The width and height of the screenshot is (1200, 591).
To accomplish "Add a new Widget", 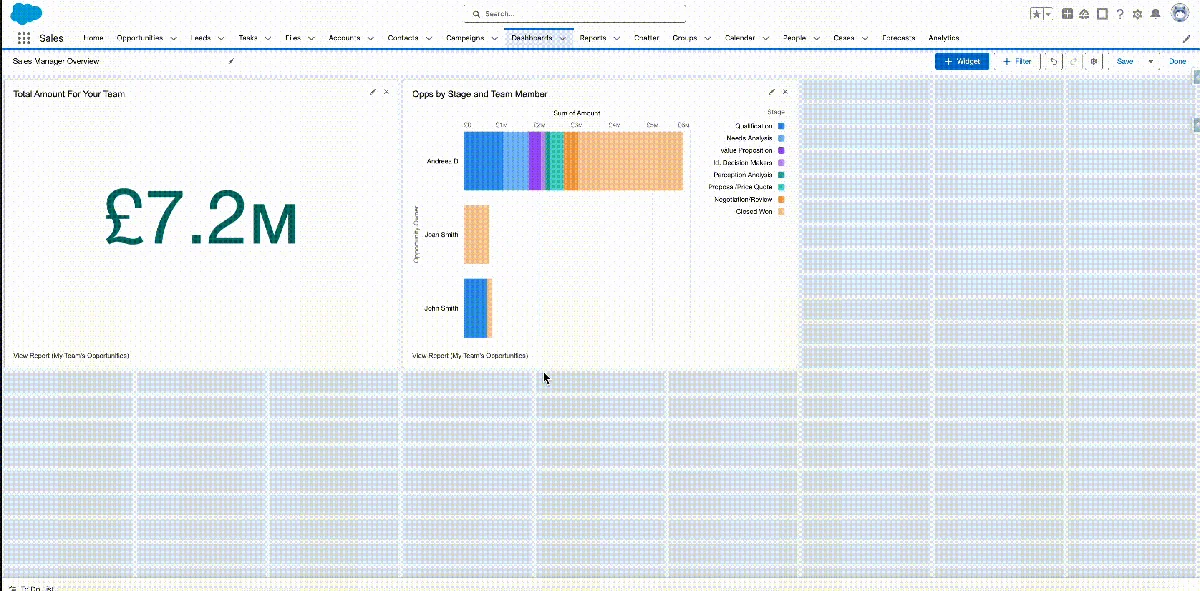I will (x=962, y=61).
